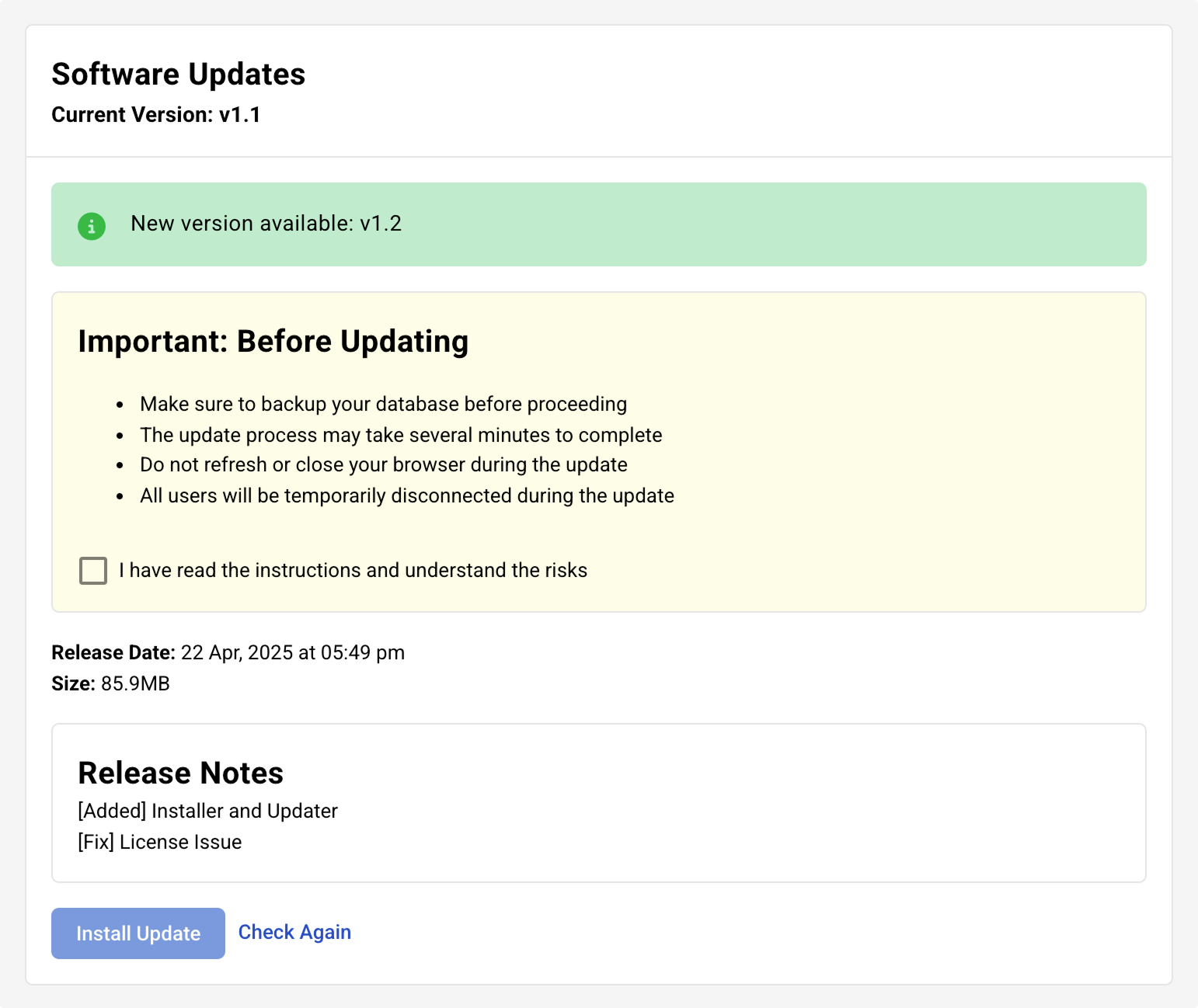
Task: Click the Release Notes heading
Action: (x=180, y=773)
